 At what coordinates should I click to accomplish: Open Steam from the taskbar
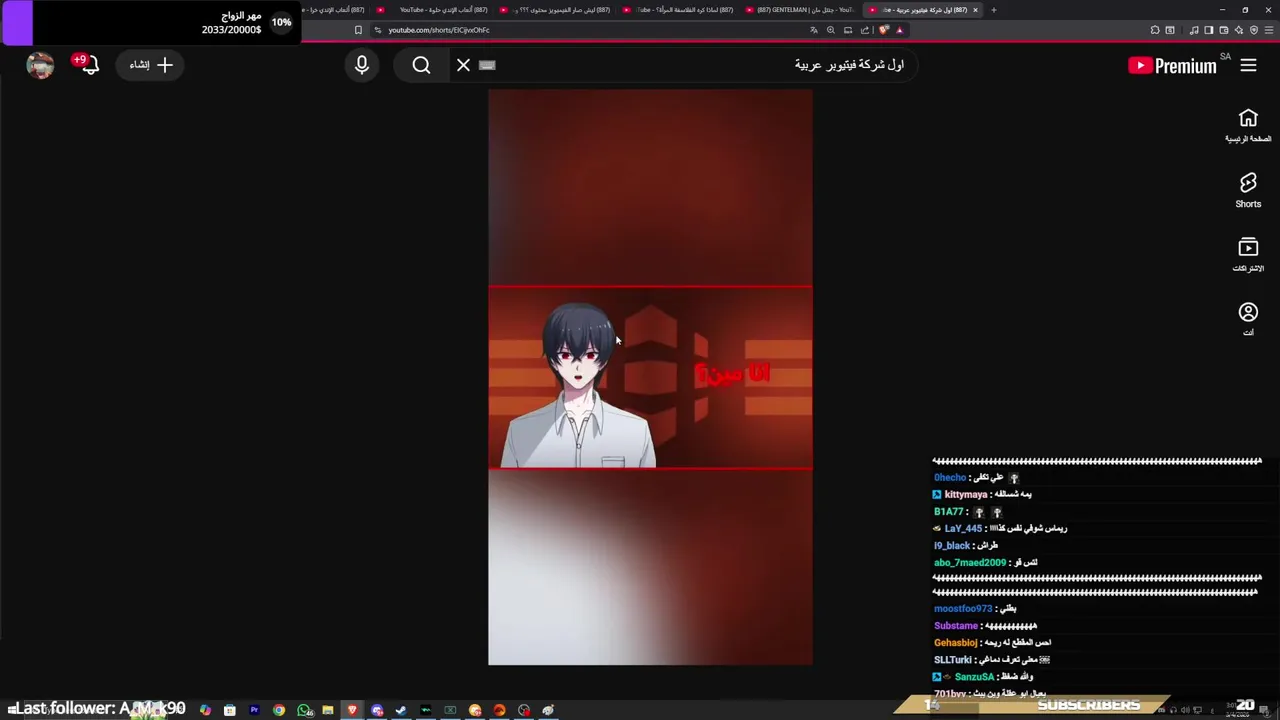[401, 710]
